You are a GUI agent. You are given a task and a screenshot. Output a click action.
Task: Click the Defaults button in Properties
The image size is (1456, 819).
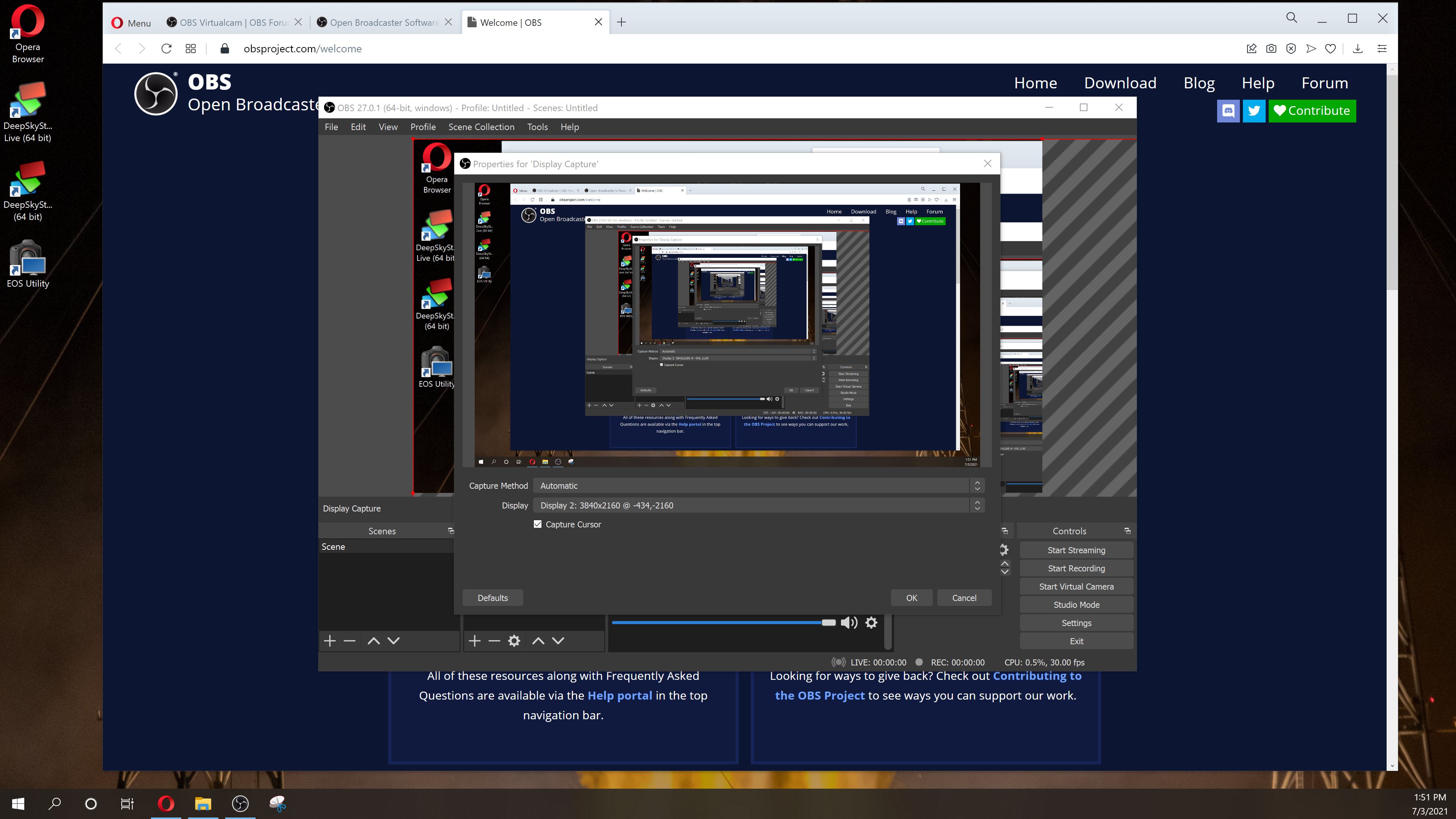[x=491, y=597]
